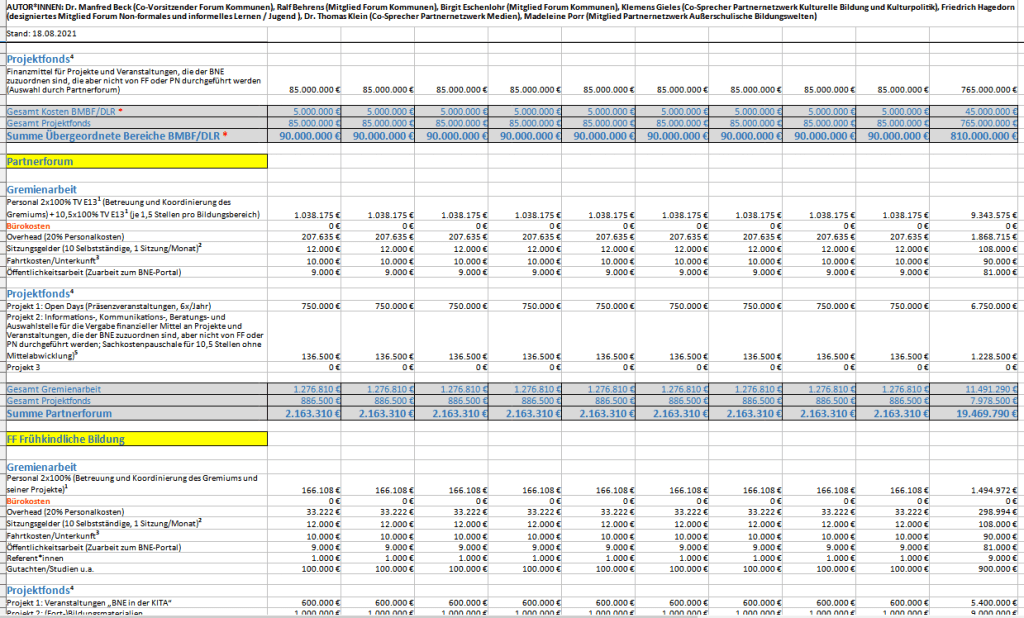
Task: Click the 6.750.000 € Open Days total
Action: [990, 305]
